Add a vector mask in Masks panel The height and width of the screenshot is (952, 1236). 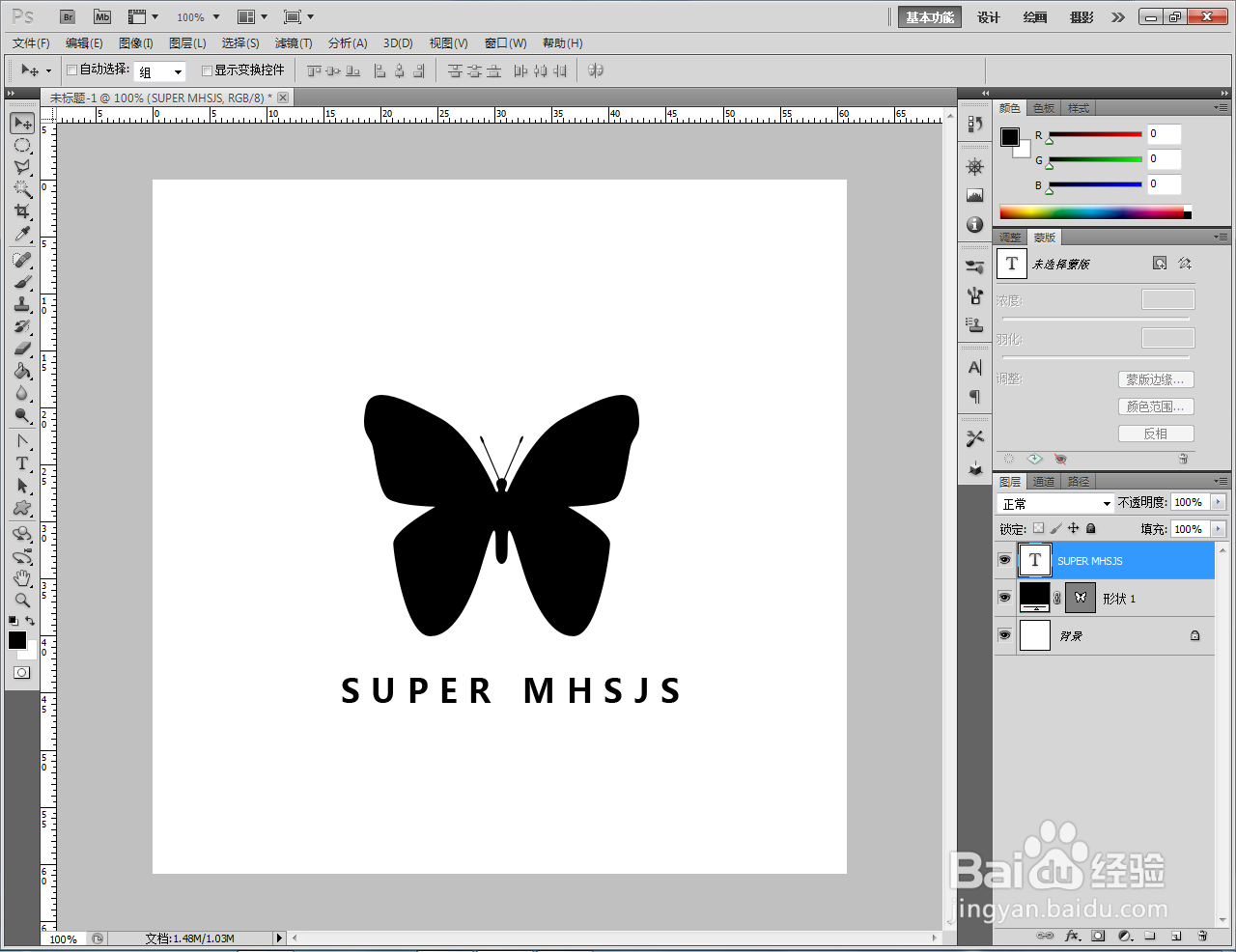click(1185, 264)
